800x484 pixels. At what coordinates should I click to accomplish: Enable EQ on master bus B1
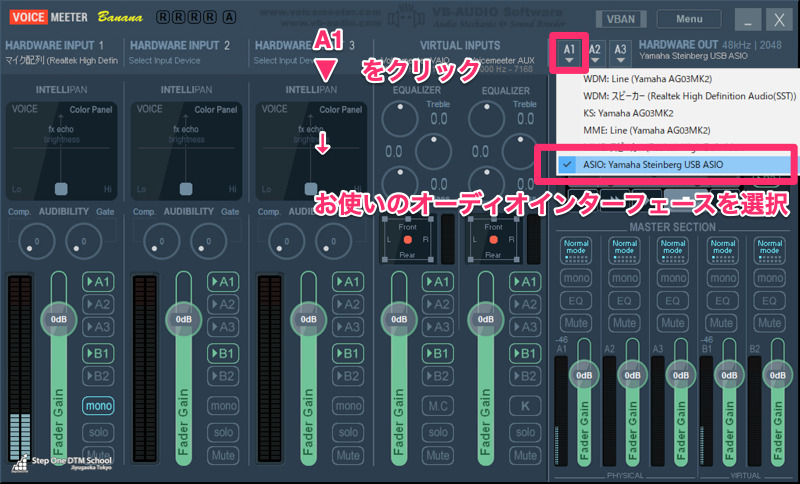tap(722, 301)
